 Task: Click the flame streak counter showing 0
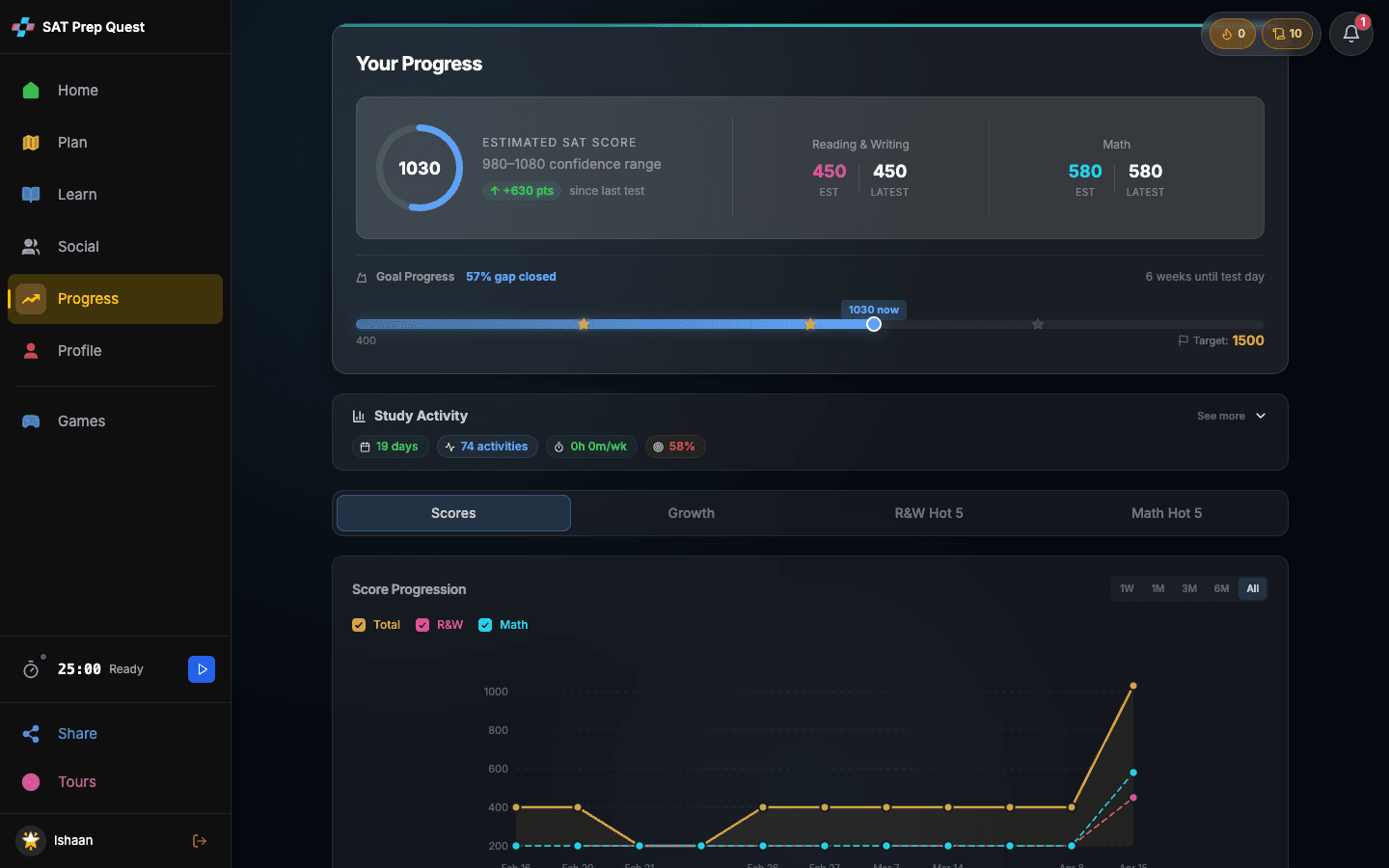(x=1232, y=33)
